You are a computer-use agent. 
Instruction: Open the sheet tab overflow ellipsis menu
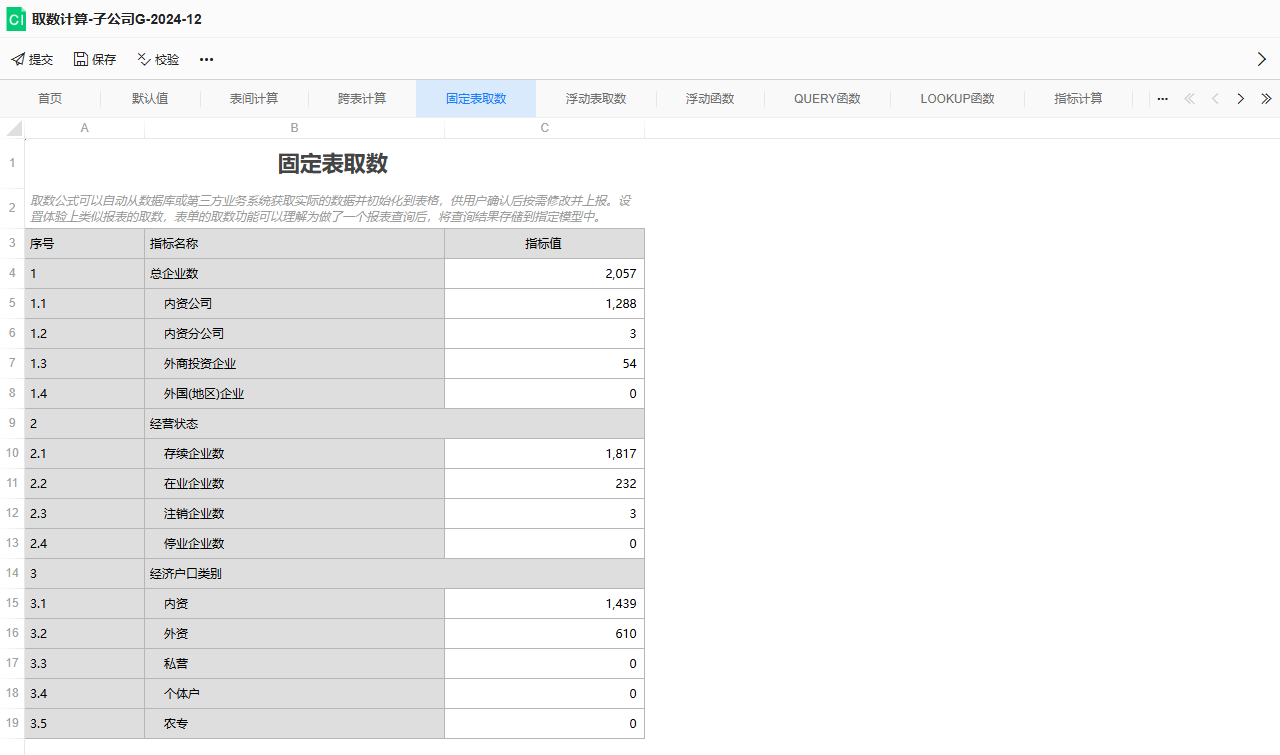[x=1162, y=98]
